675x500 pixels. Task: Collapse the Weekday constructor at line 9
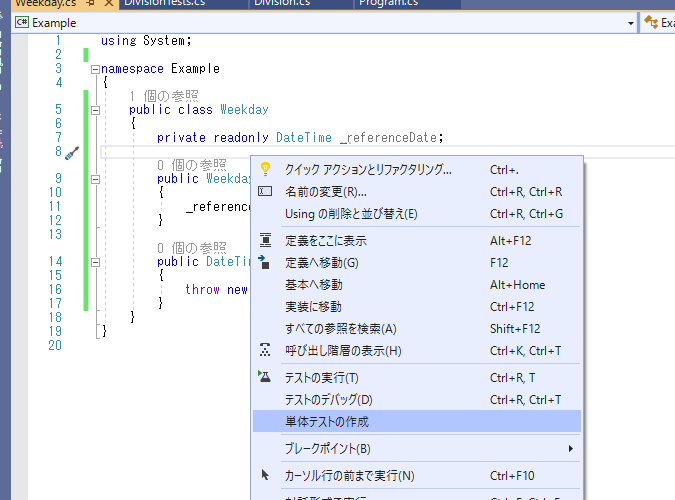tap(95, 179)
